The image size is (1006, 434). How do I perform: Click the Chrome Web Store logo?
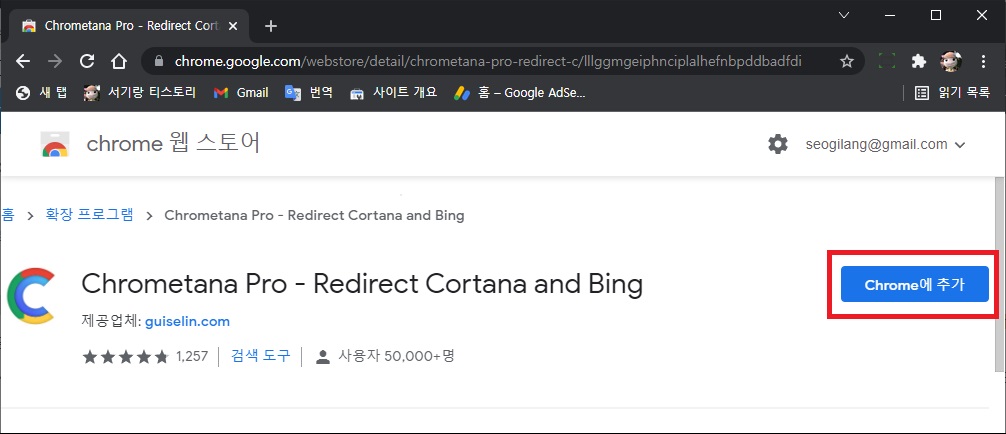click(55, 144)
